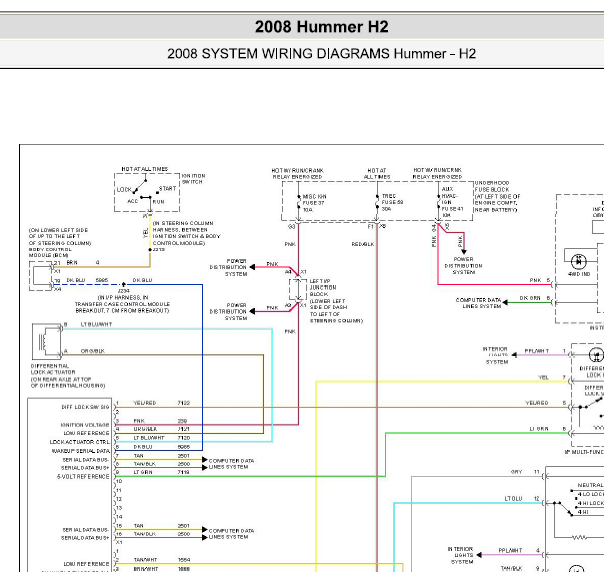Viewport: 604px width, 572px height.
Task: Click the "BODY CONTROL MODULE (BCM)" label
Action: point(49,252)
